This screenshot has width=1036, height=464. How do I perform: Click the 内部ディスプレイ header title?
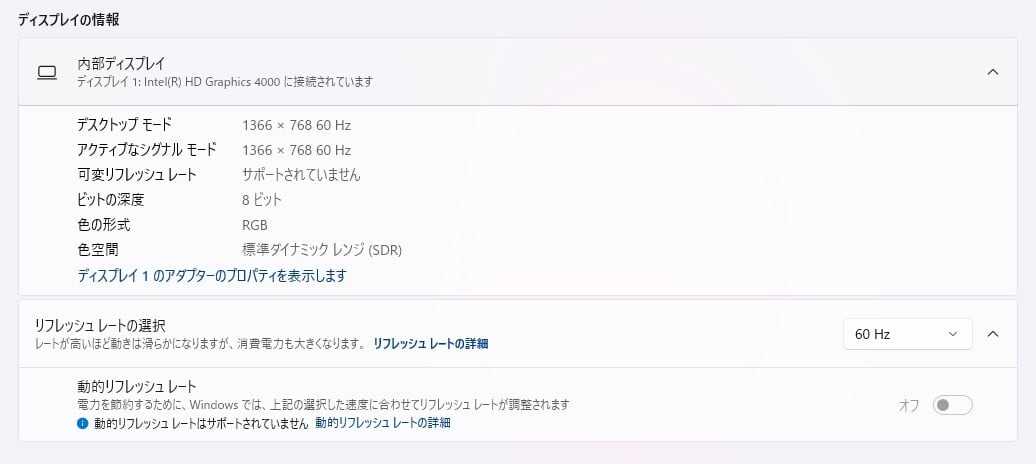point(121,64)
